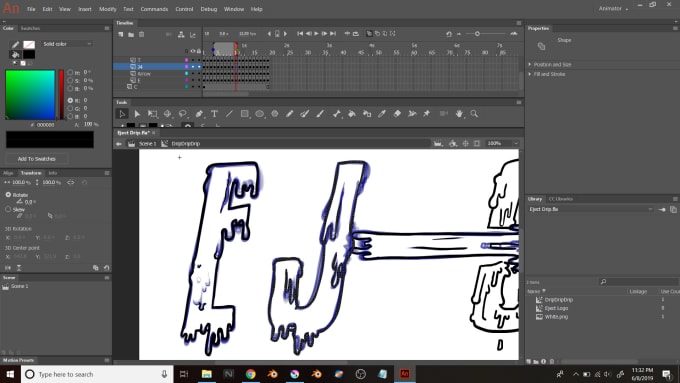
Task: Select the Rotate radio button
Action: point(8,195)
